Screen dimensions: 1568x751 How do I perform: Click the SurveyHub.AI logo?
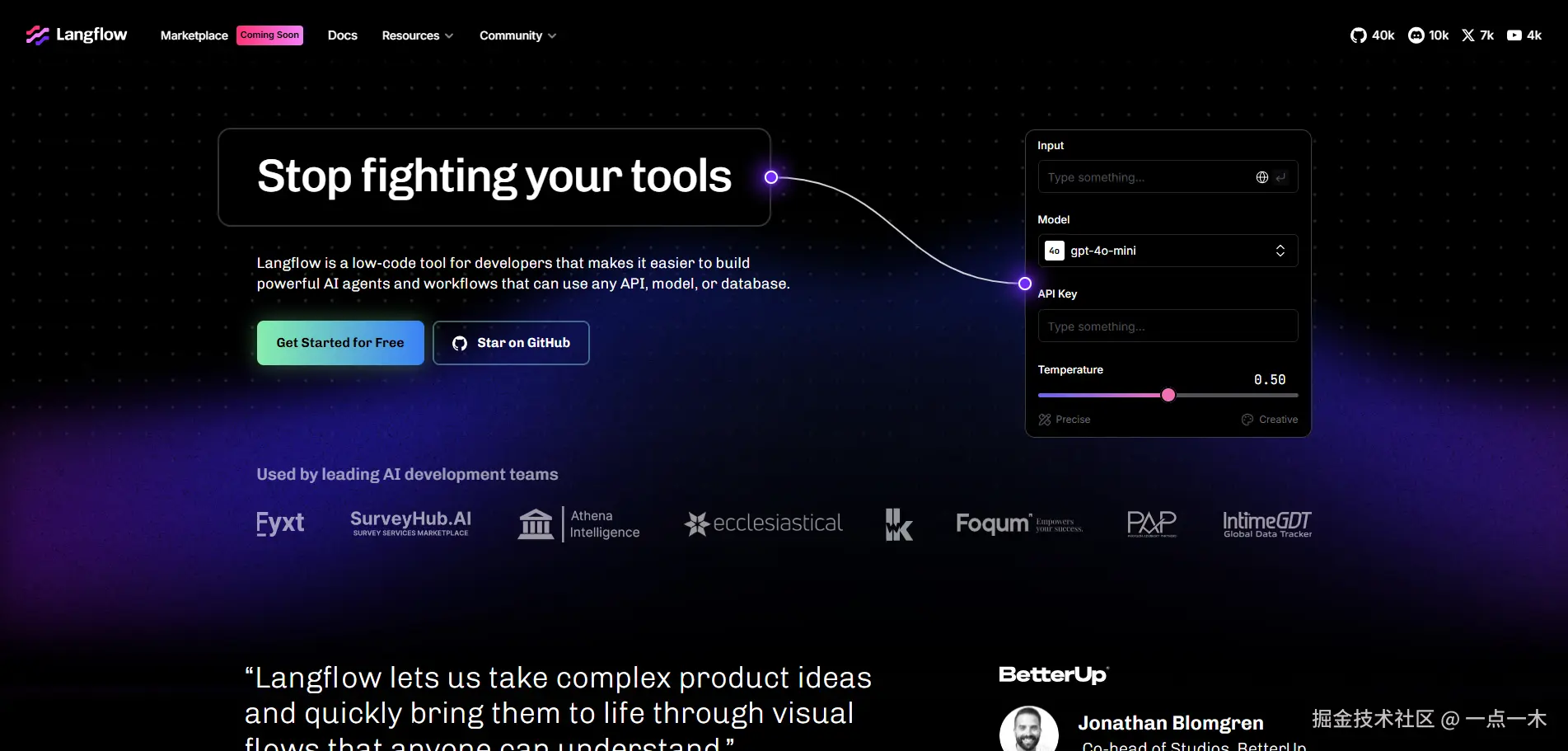[410, 523]
